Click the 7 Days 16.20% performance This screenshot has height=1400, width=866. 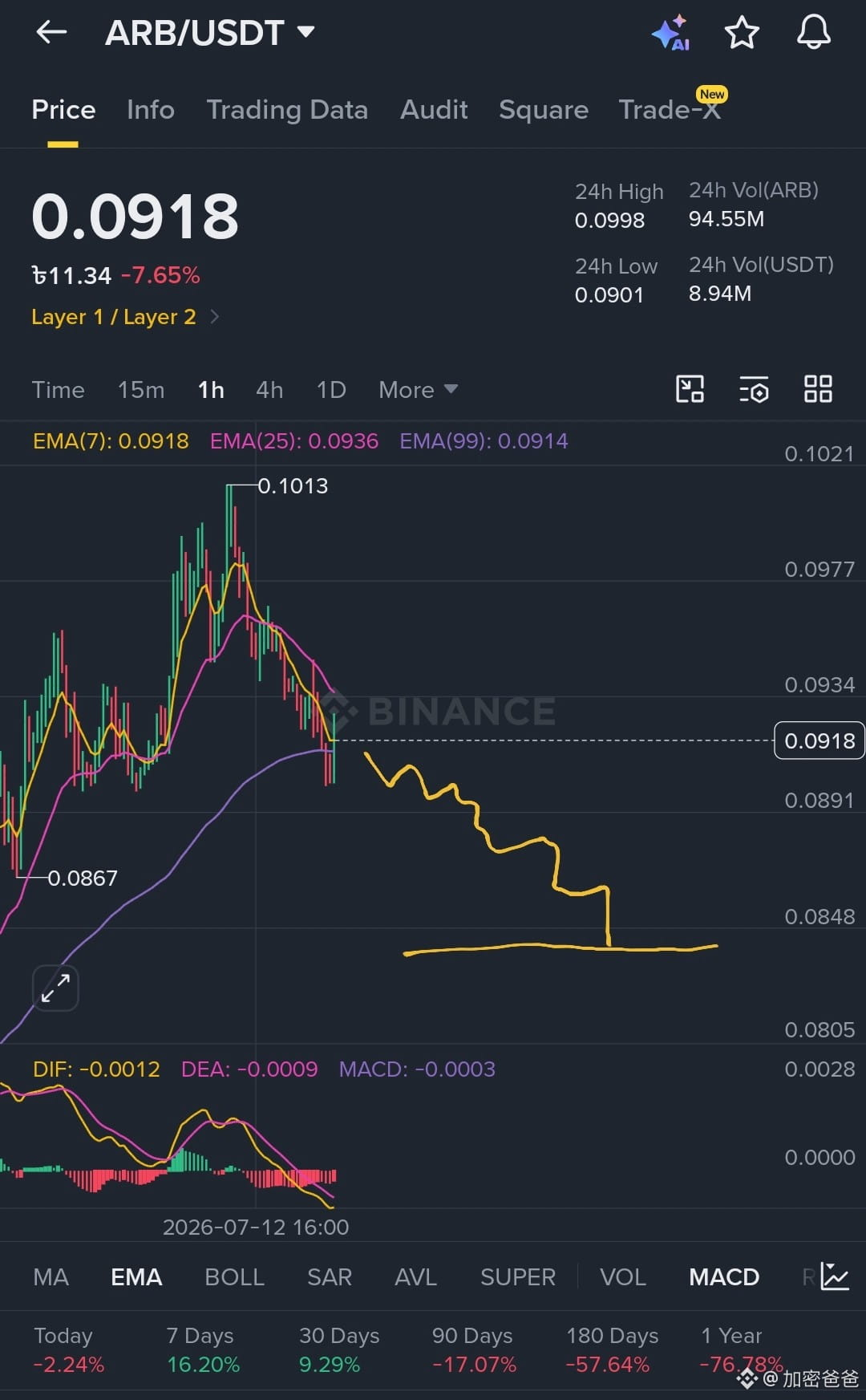point(203,1349)
